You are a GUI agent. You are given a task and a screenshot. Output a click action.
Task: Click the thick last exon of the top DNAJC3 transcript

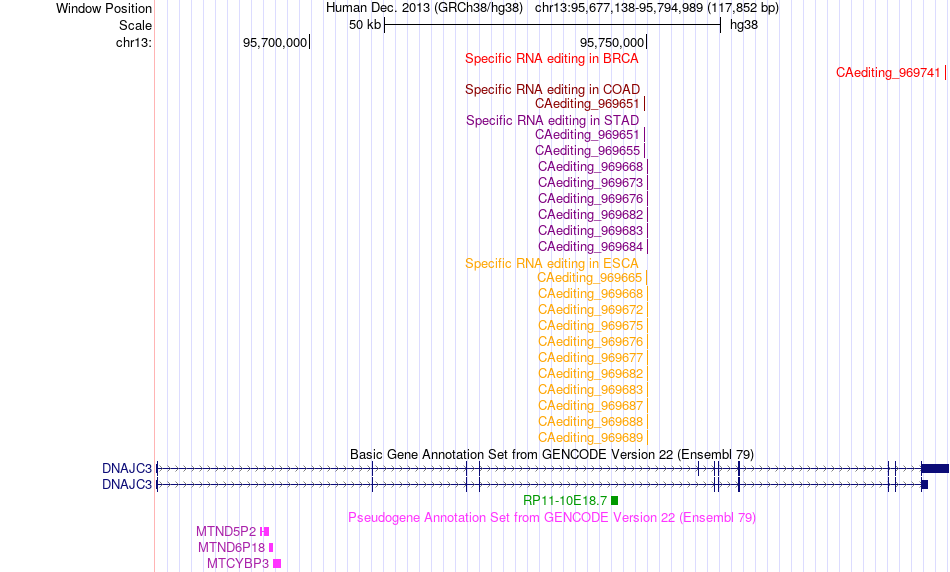(x=935, y=468)
